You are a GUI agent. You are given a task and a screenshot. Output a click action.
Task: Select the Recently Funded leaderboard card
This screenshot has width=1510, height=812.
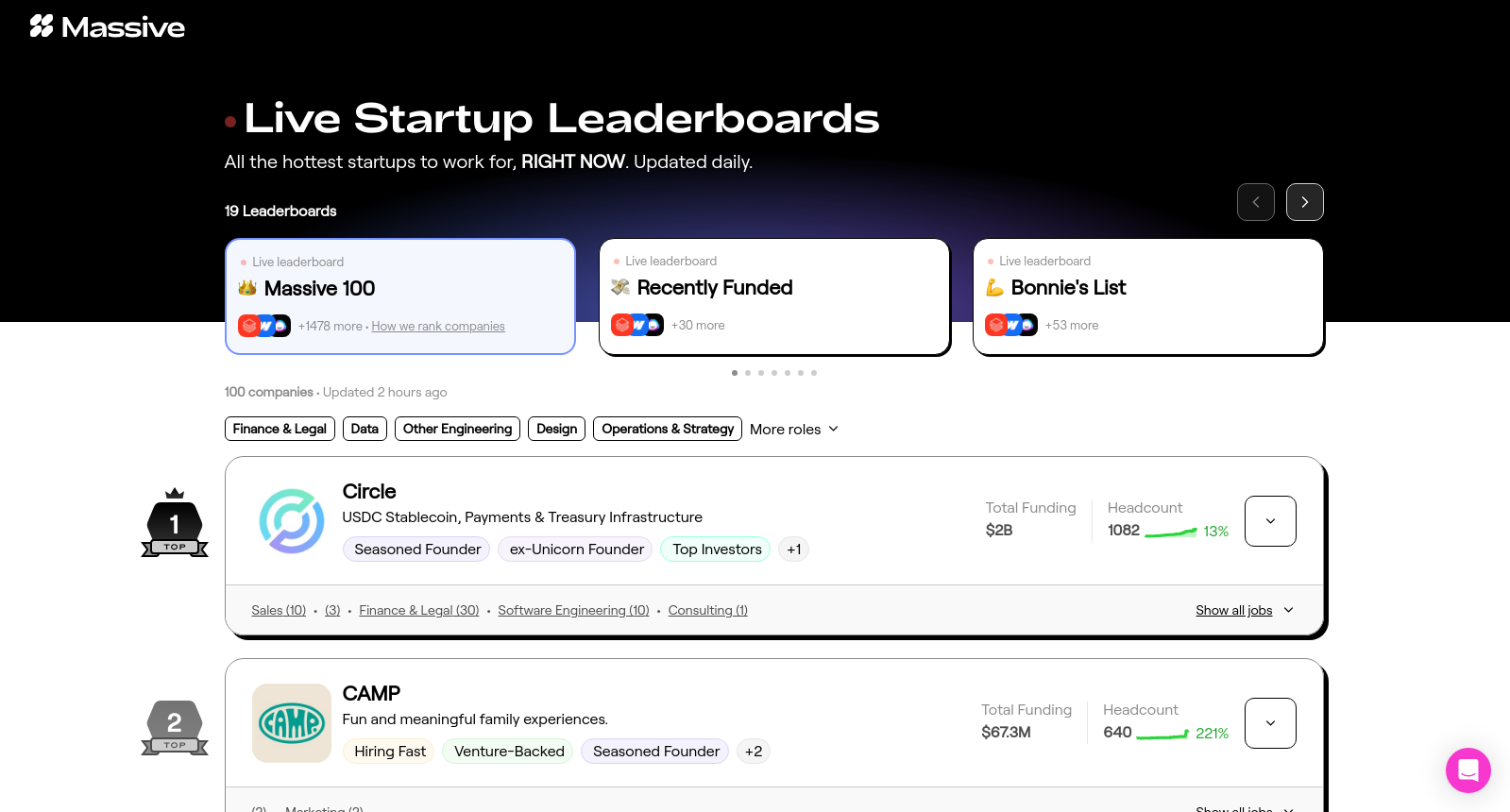click(x=774, y=296)
